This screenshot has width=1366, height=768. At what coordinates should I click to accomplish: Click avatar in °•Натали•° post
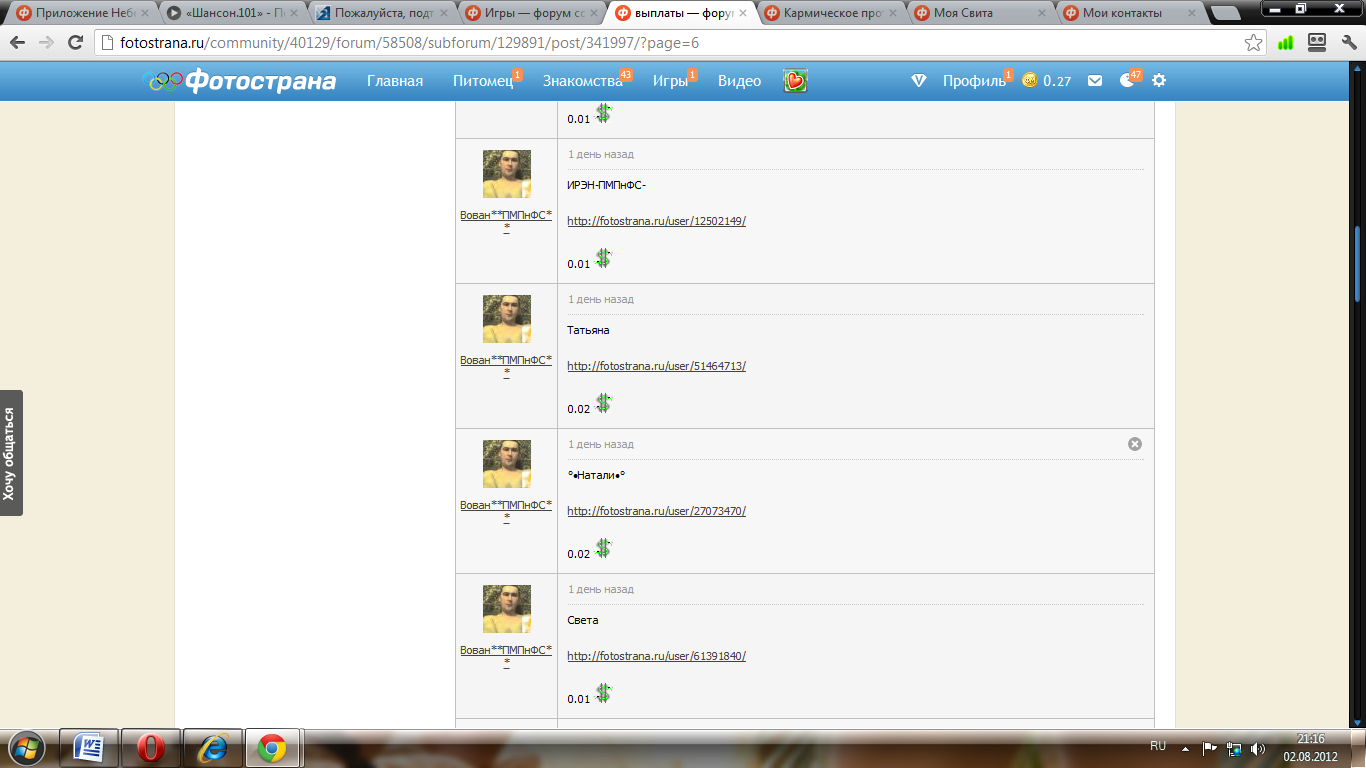(x=506, y=464)
